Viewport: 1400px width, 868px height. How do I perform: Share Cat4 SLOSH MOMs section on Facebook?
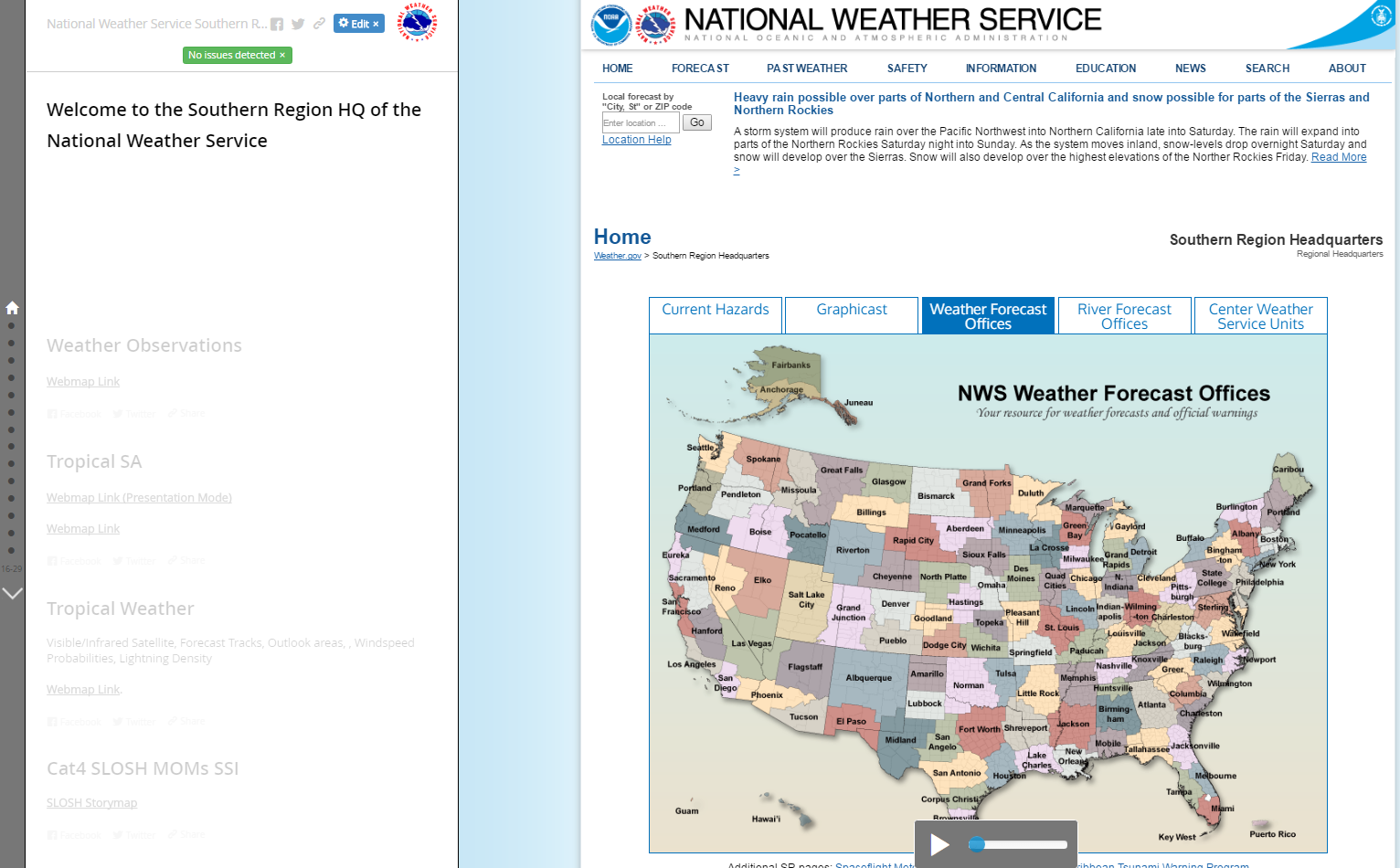tap(74, 835)
